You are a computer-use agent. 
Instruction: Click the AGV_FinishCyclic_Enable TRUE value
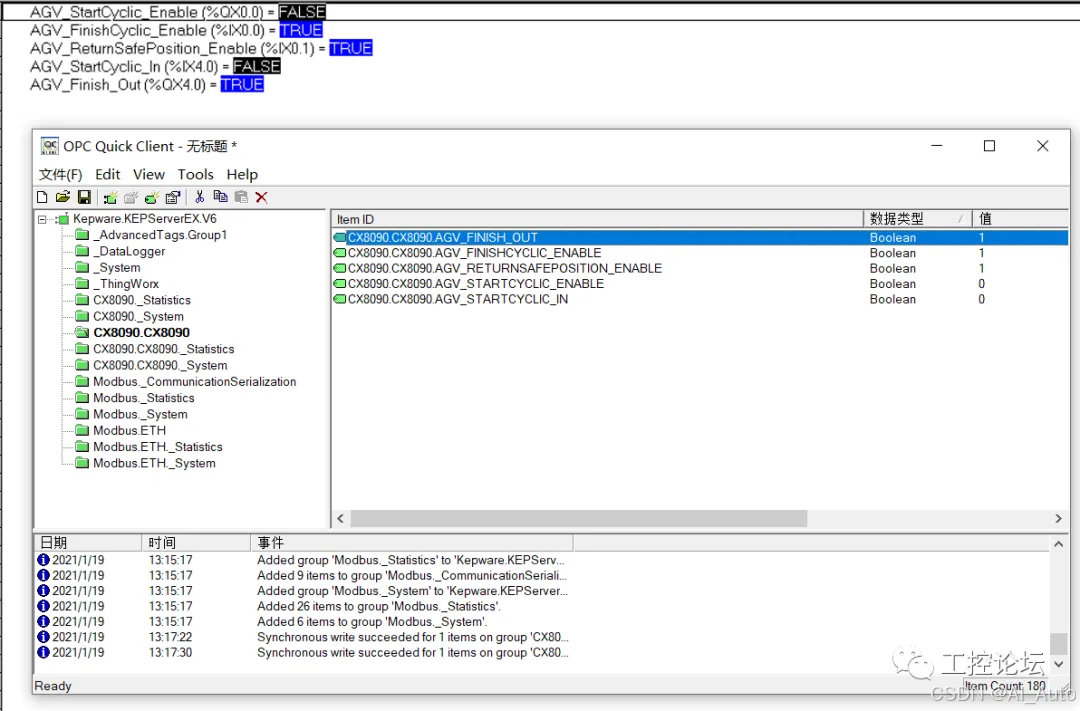pos(301,30)
